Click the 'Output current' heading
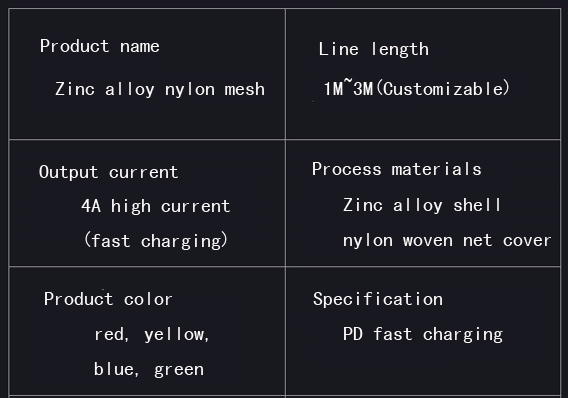568x398 pixels. (108, 172)
